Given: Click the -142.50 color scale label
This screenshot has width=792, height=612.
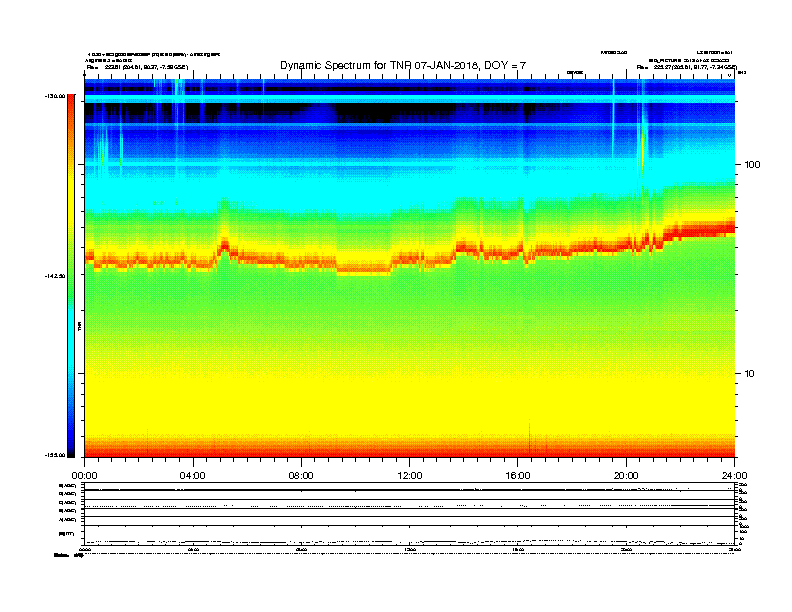Looking at the screenshot, I should (55, 276).
